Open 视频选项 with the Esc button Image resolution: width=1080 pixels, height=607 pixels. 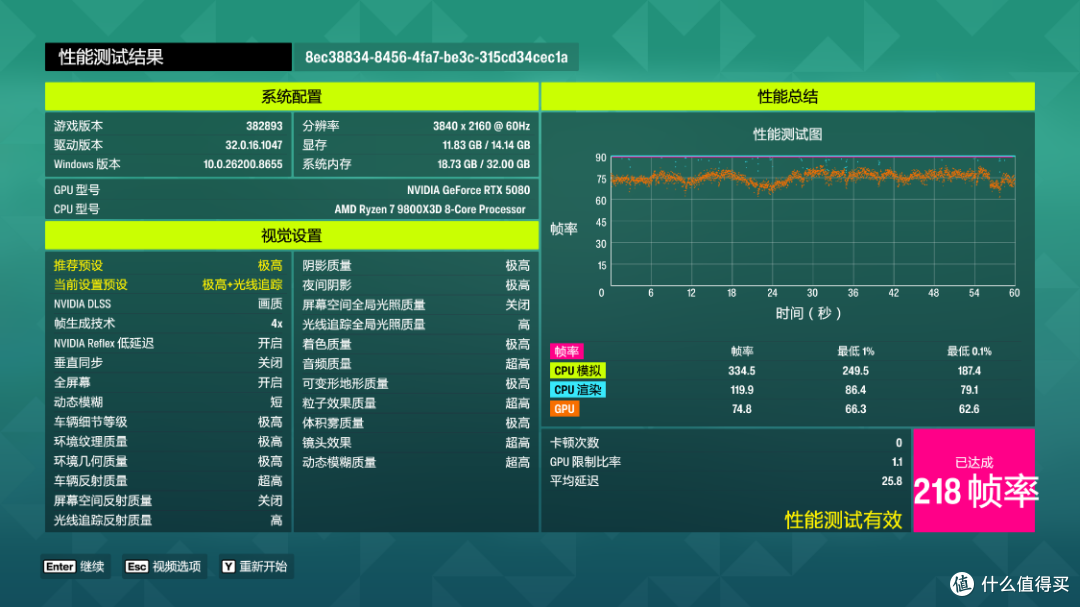coord(164,566)
